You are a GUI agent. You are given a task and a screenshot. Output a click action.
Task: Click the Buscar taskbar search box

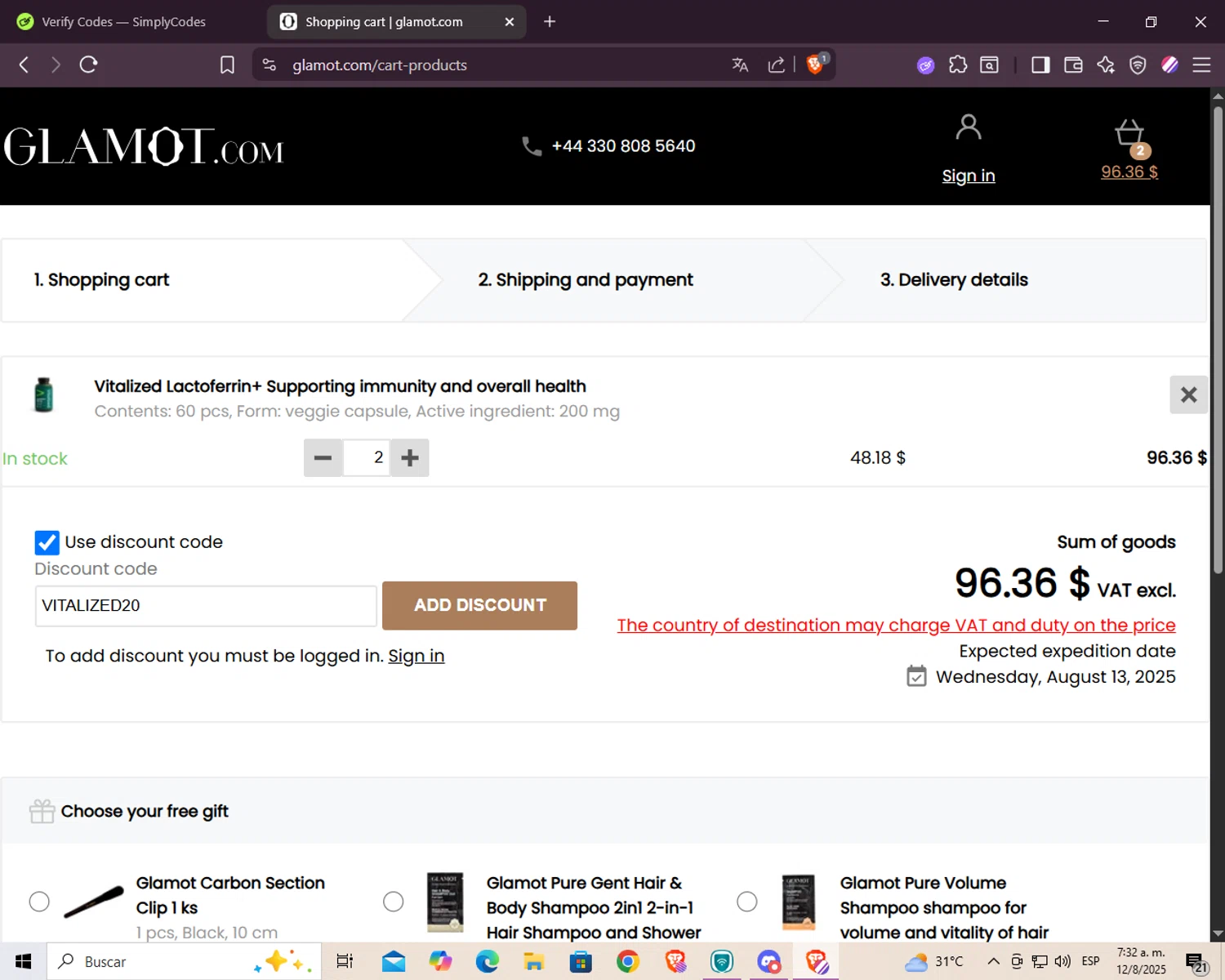[184, 962]
